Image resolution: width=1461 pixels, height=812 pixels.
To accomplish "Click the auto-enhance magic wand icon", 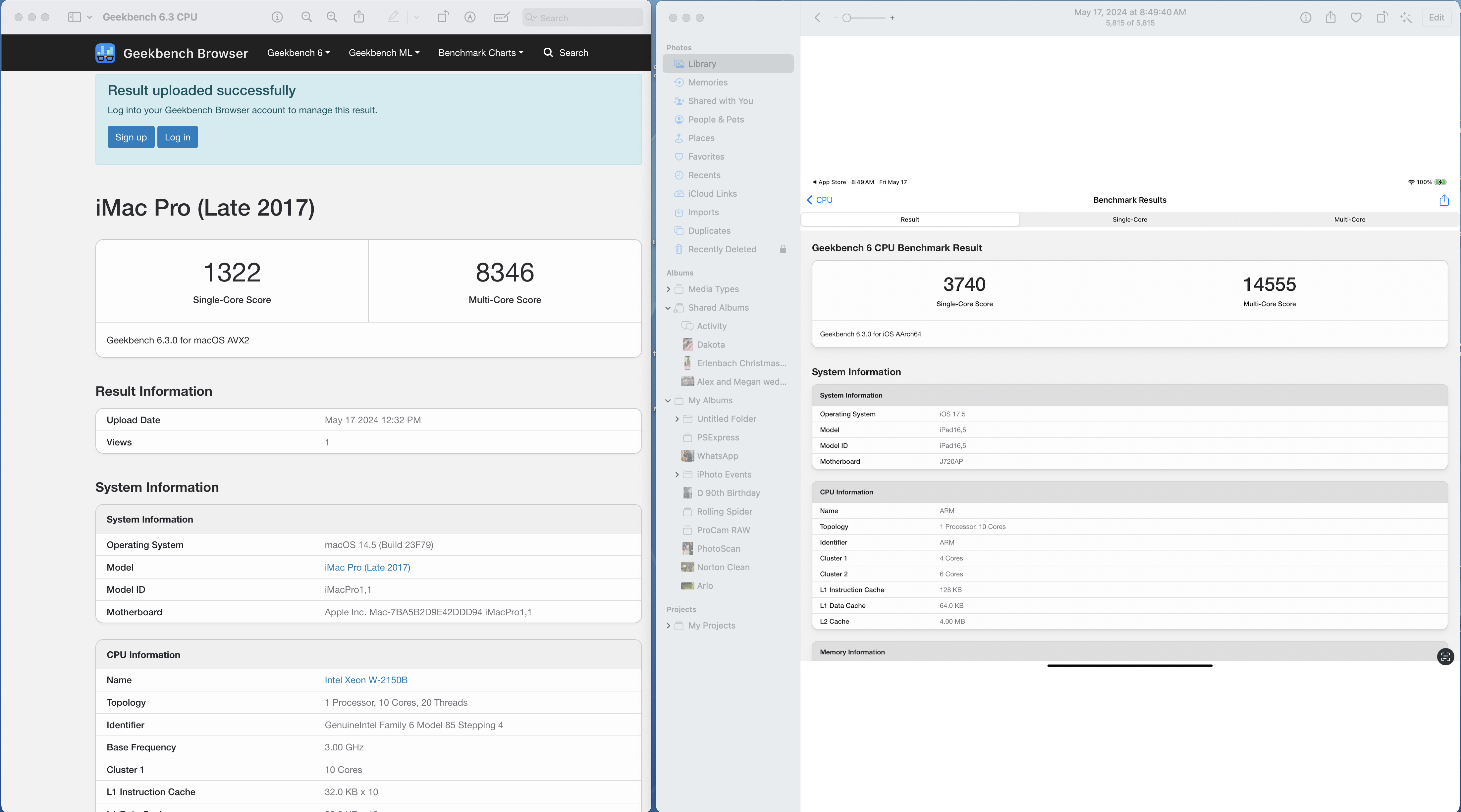I will pos(1406,18).
